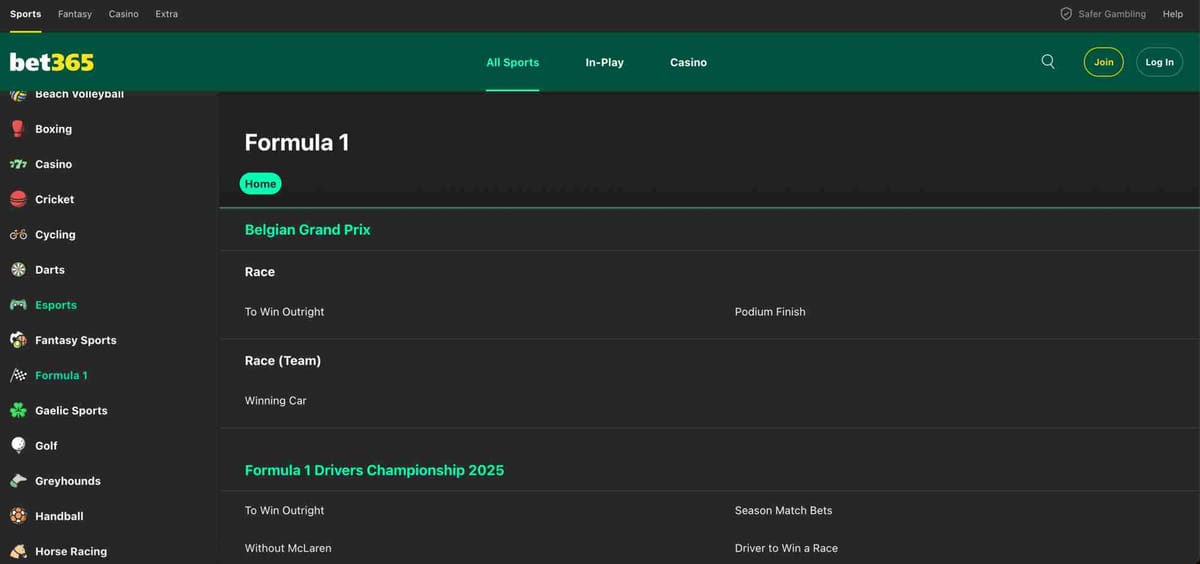The image size is (1200, 564).
Task: Select Handball in the sports sidebar
Action: point(59,516)
